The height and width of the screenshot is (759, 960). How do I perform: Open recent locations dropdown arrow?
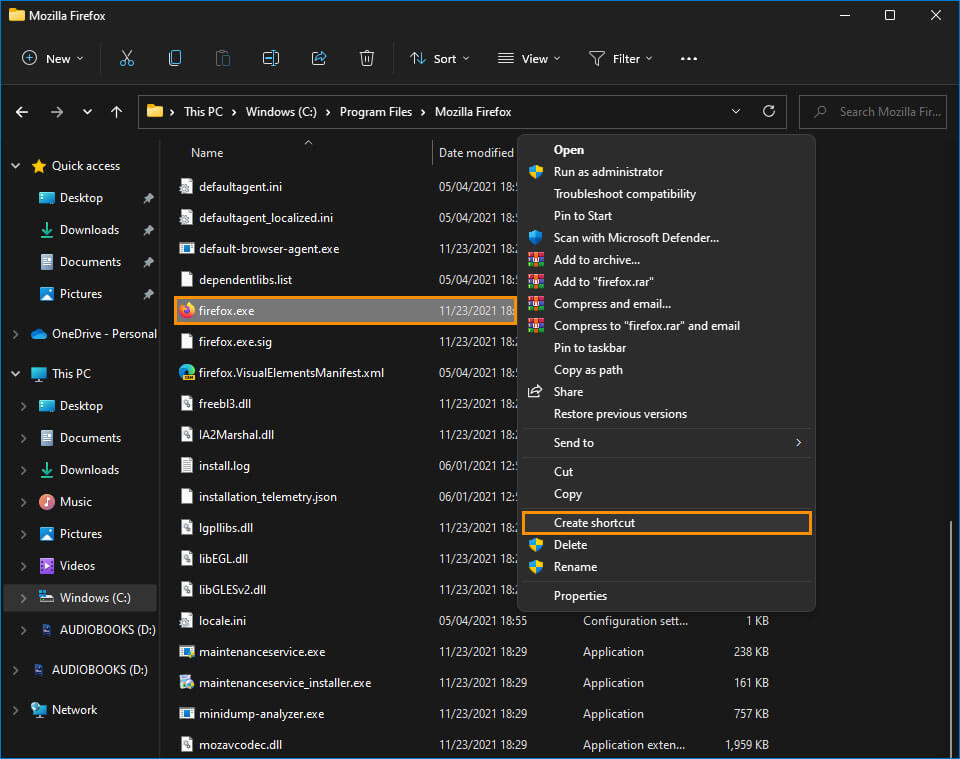pyautogui.click(x=87, y=112)
